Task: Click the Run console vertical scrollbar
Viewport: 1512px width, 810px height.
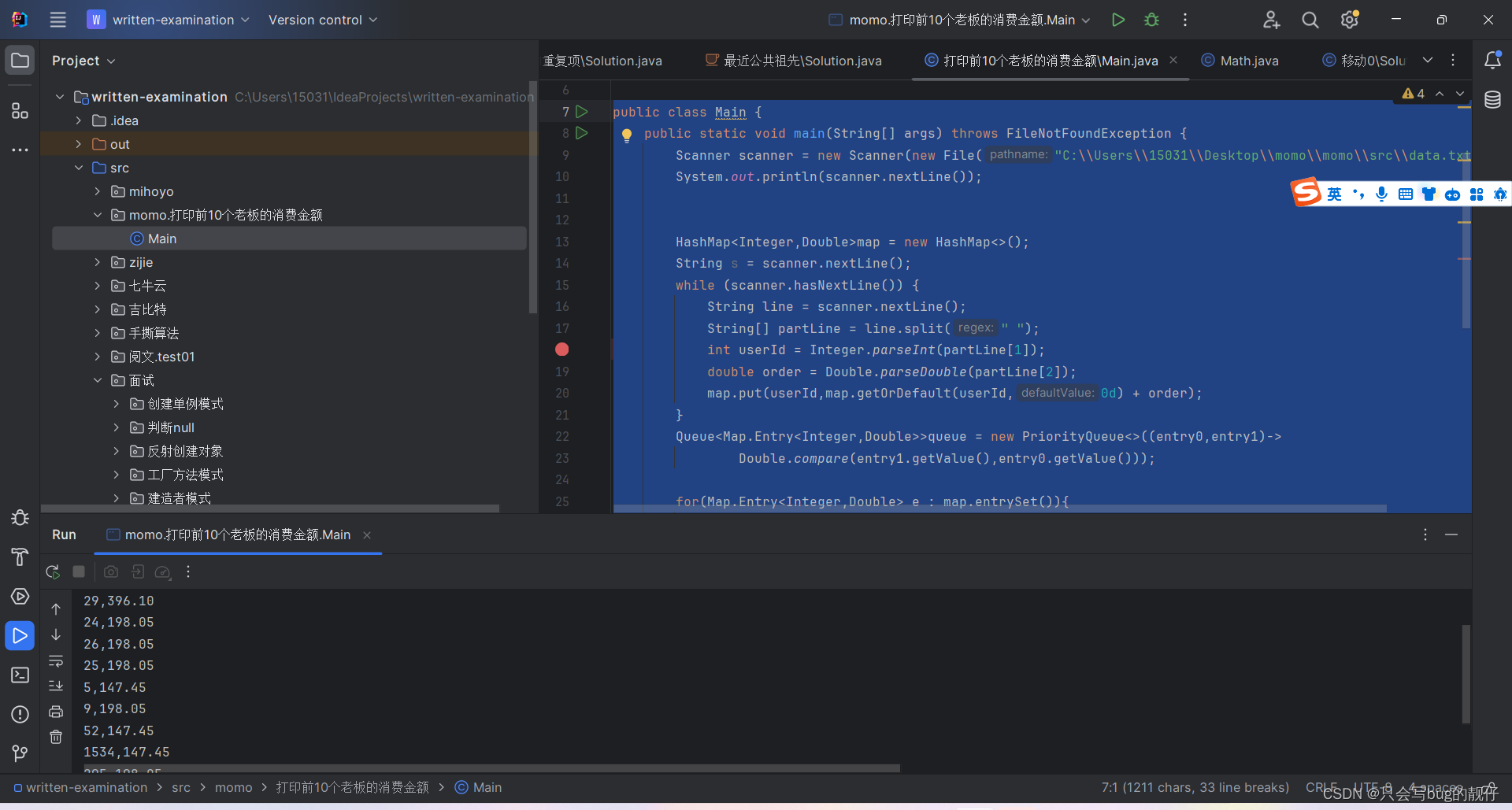Action: 1466,674
